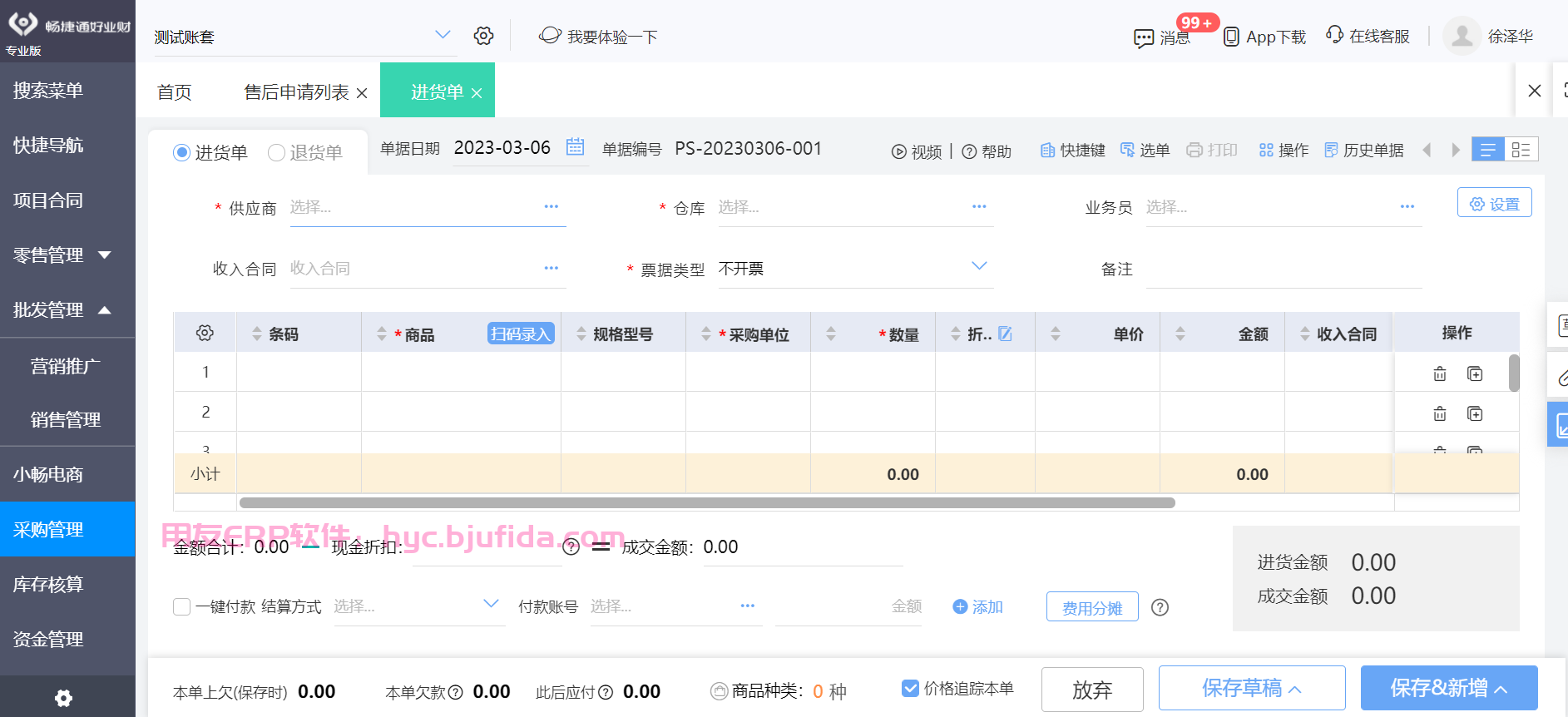
Task: Edit the 折扣 column icon
Action: coord(1005,334)
